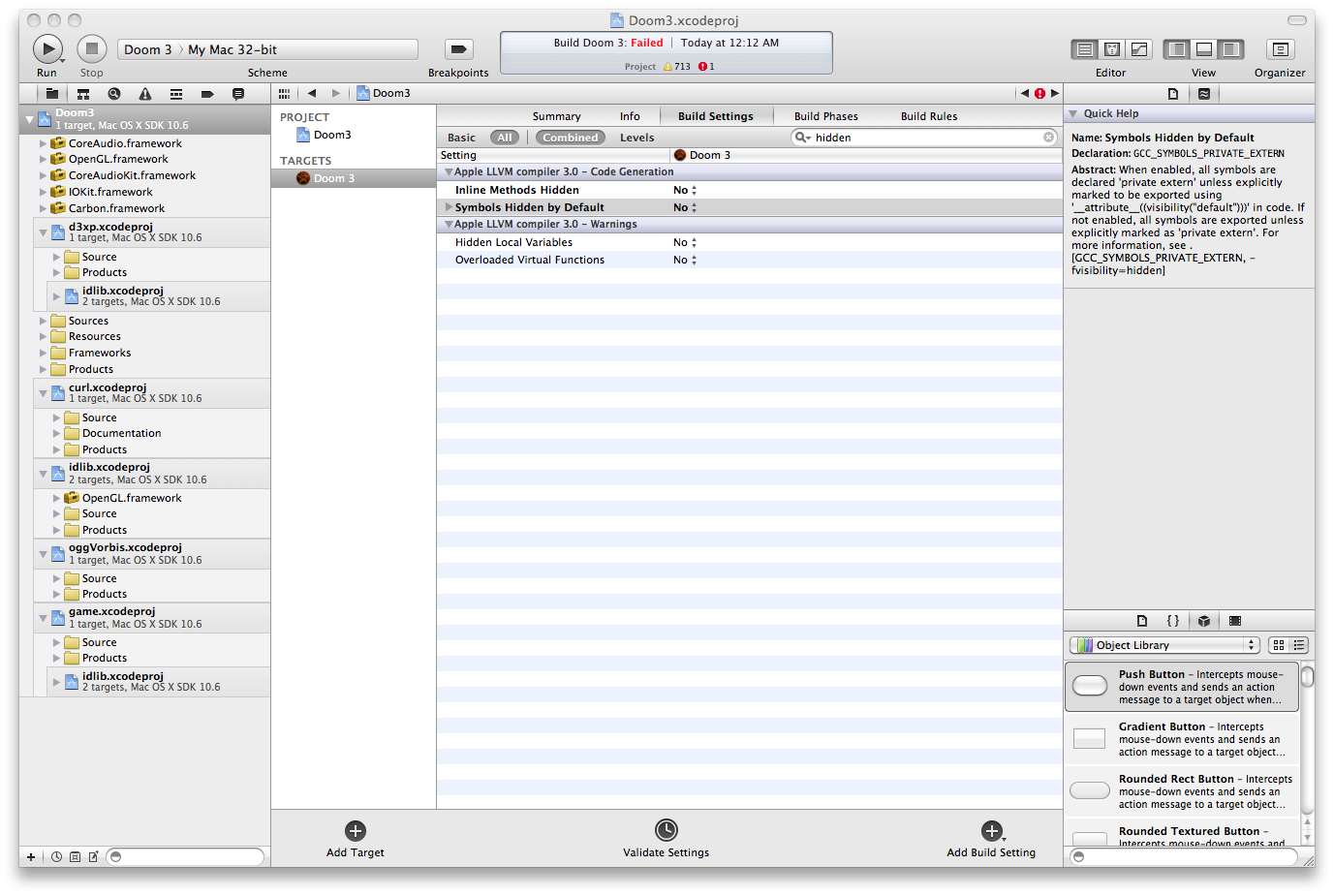Filter build settings to Basic
1334x896 pixels.
pyautogui.click(x=461, y=138)
